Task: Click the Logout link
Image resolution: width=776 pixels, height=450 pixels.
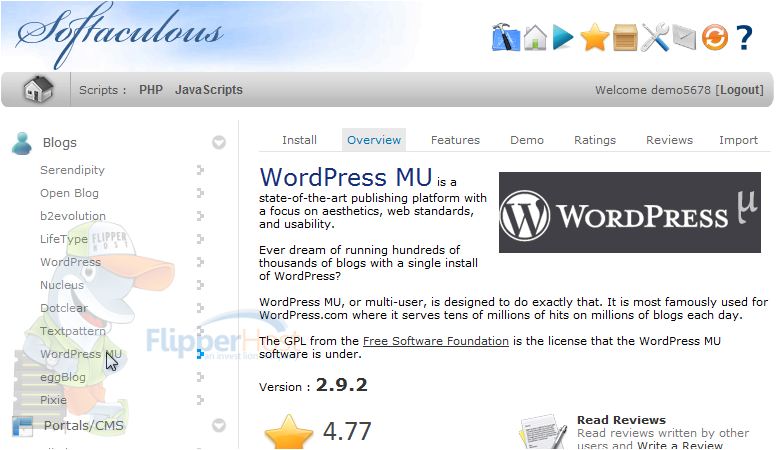Action: tap(739, 90)
